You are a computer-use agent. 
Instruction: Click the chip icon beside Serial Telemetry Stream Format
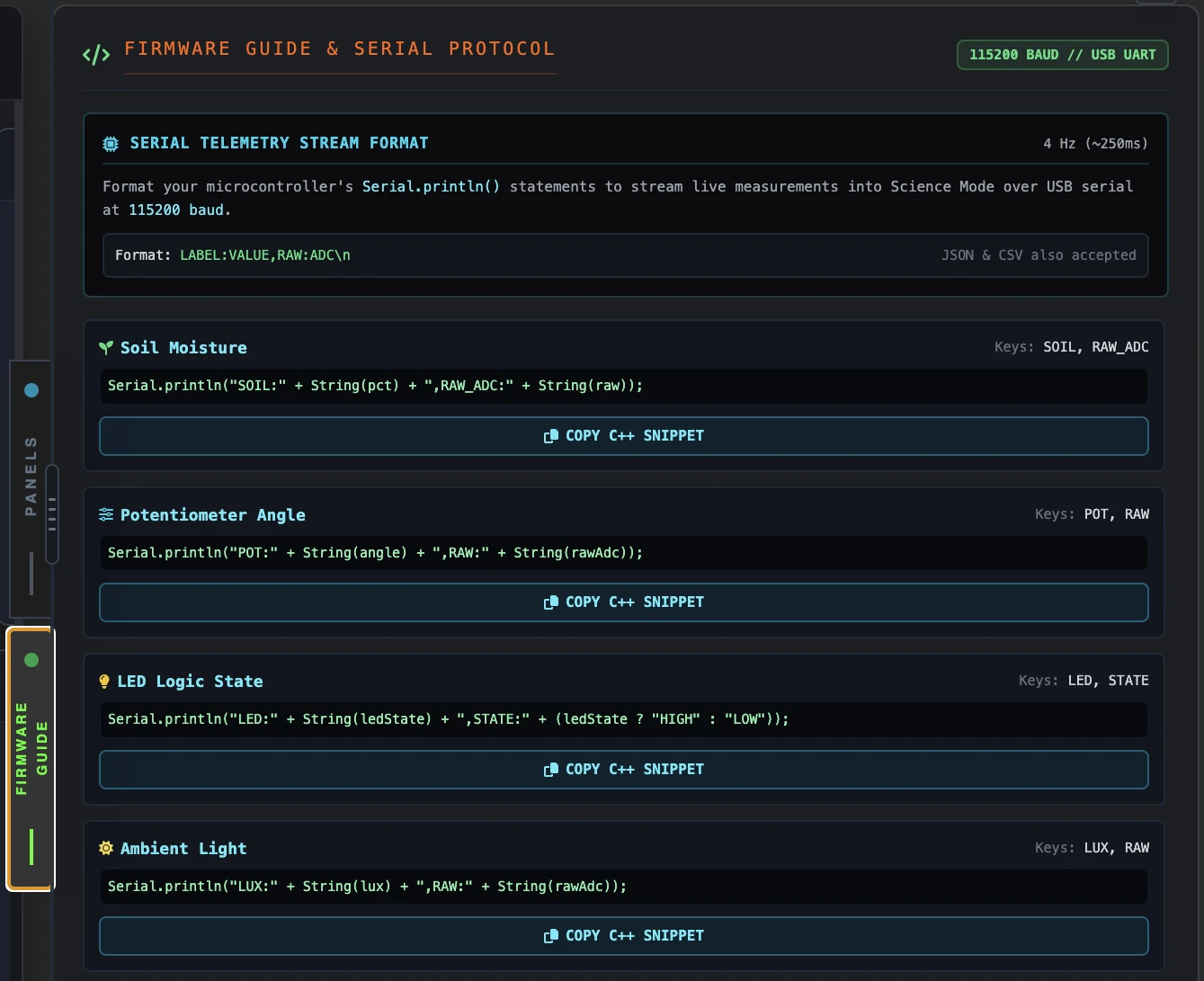coord(111,144)
